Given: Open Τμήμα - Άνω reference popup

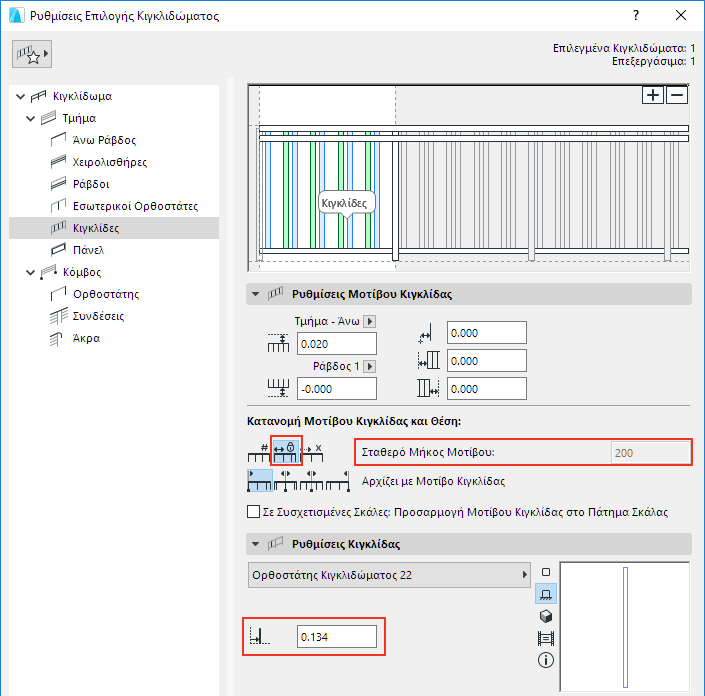Looking at the screenshot, I should 370,321.
